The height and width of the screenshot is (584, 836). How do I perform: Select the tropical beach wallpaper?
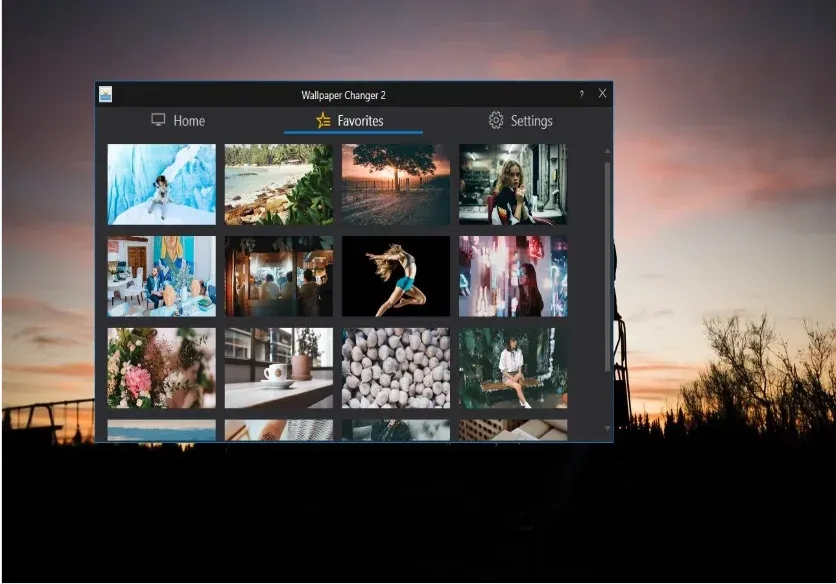point(279,184)
